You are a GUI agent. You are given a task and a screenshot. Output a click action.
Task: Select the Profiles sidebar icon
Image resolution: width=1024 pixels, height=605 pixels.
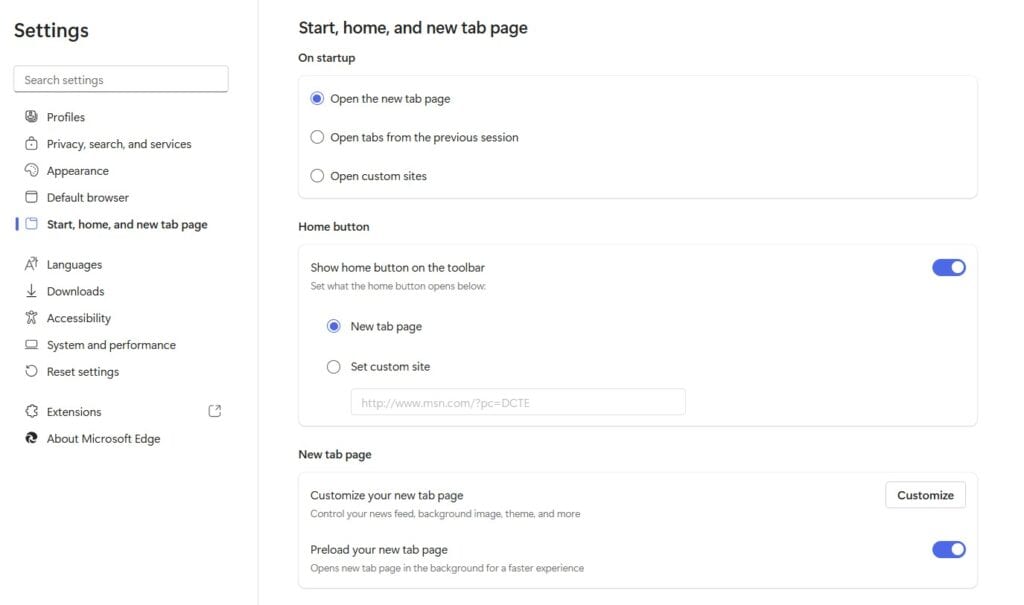[x=31, y=116]
